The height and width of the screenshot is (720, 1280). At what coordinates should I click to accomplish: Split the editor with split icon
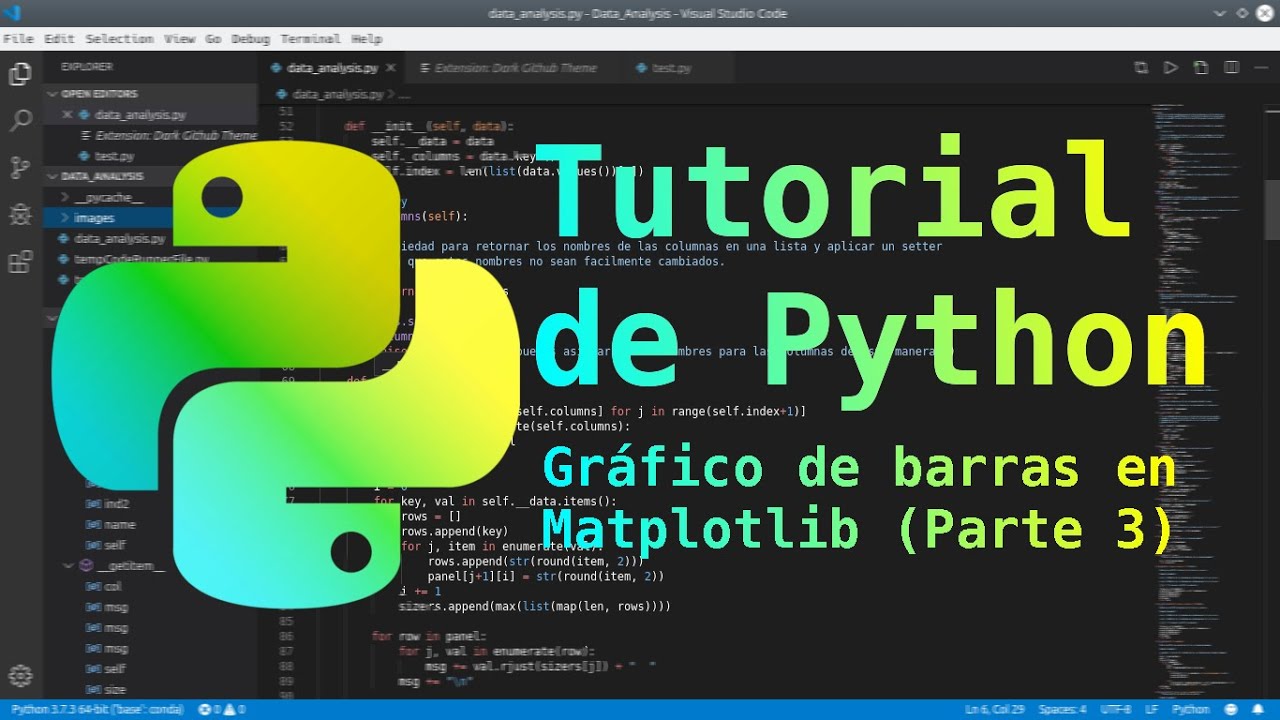1232,68
